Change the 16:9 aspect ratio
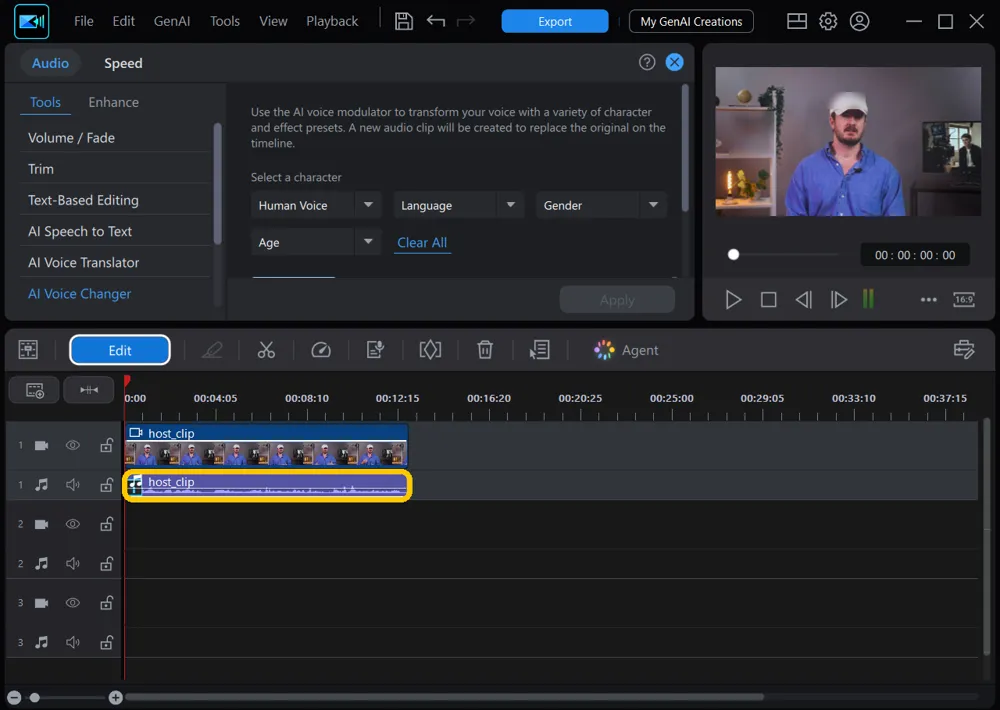The width and height of the screenshot is (1000, 710). pyautogui.click(x=964, y=299)
